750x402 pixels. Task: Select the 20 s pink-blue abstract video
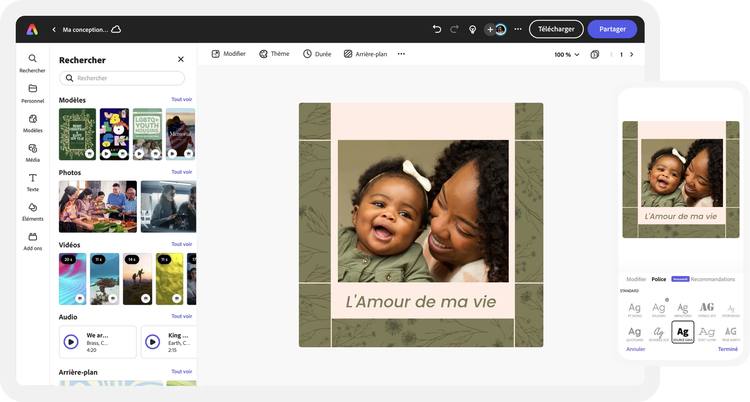[73, 279]
